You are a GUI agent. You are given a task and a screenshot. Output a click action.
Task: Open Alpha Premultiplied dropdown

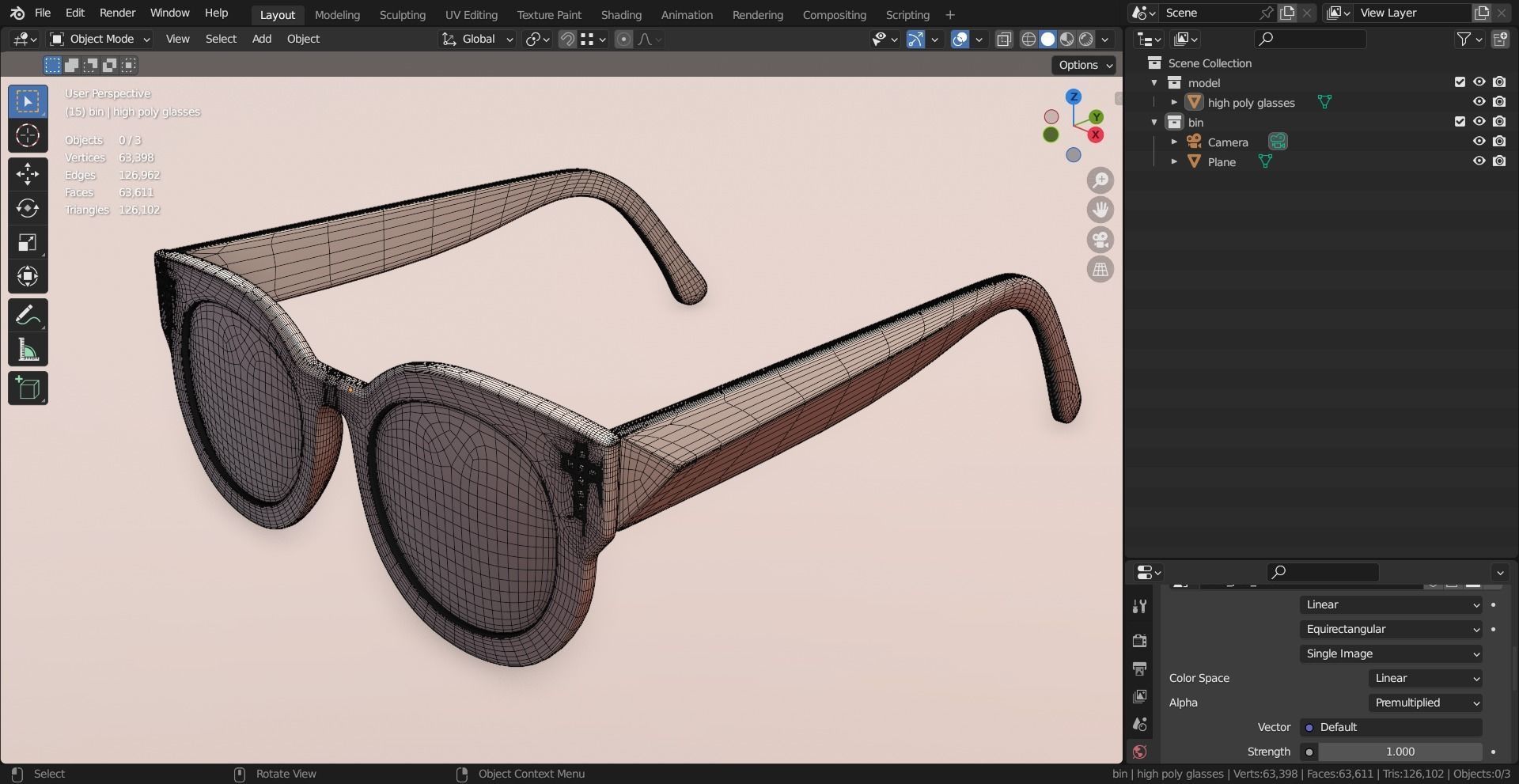[1426, 703]
